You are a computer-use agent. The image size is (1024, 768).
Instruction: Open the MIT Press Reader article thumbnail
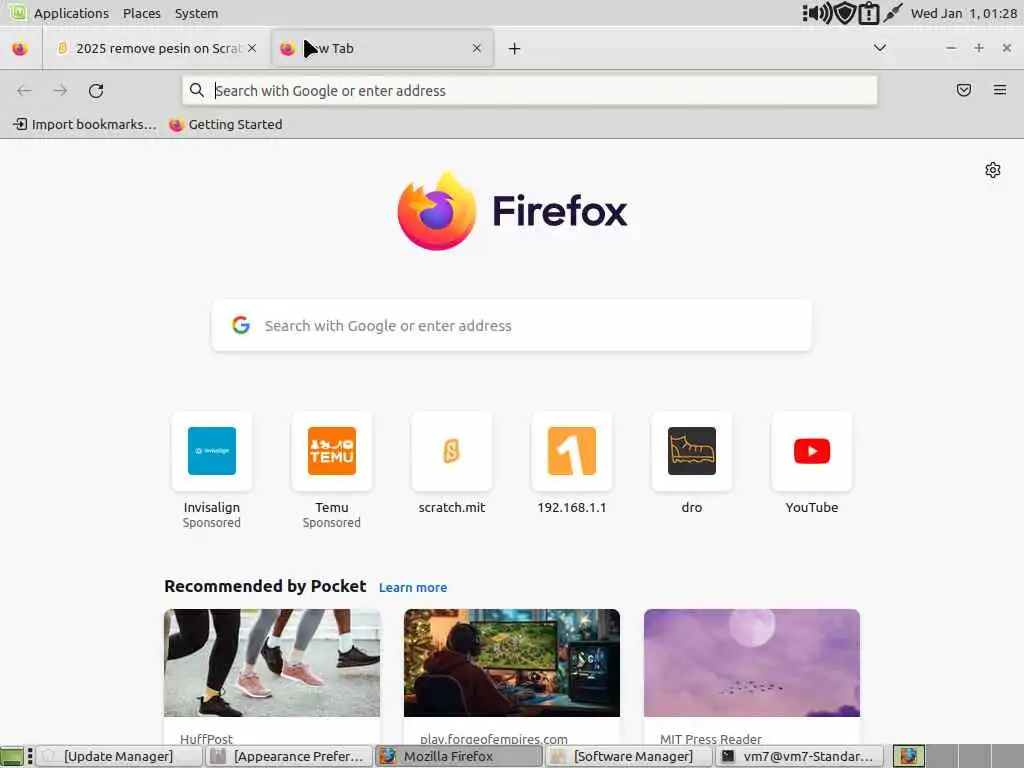coord(752,663)
